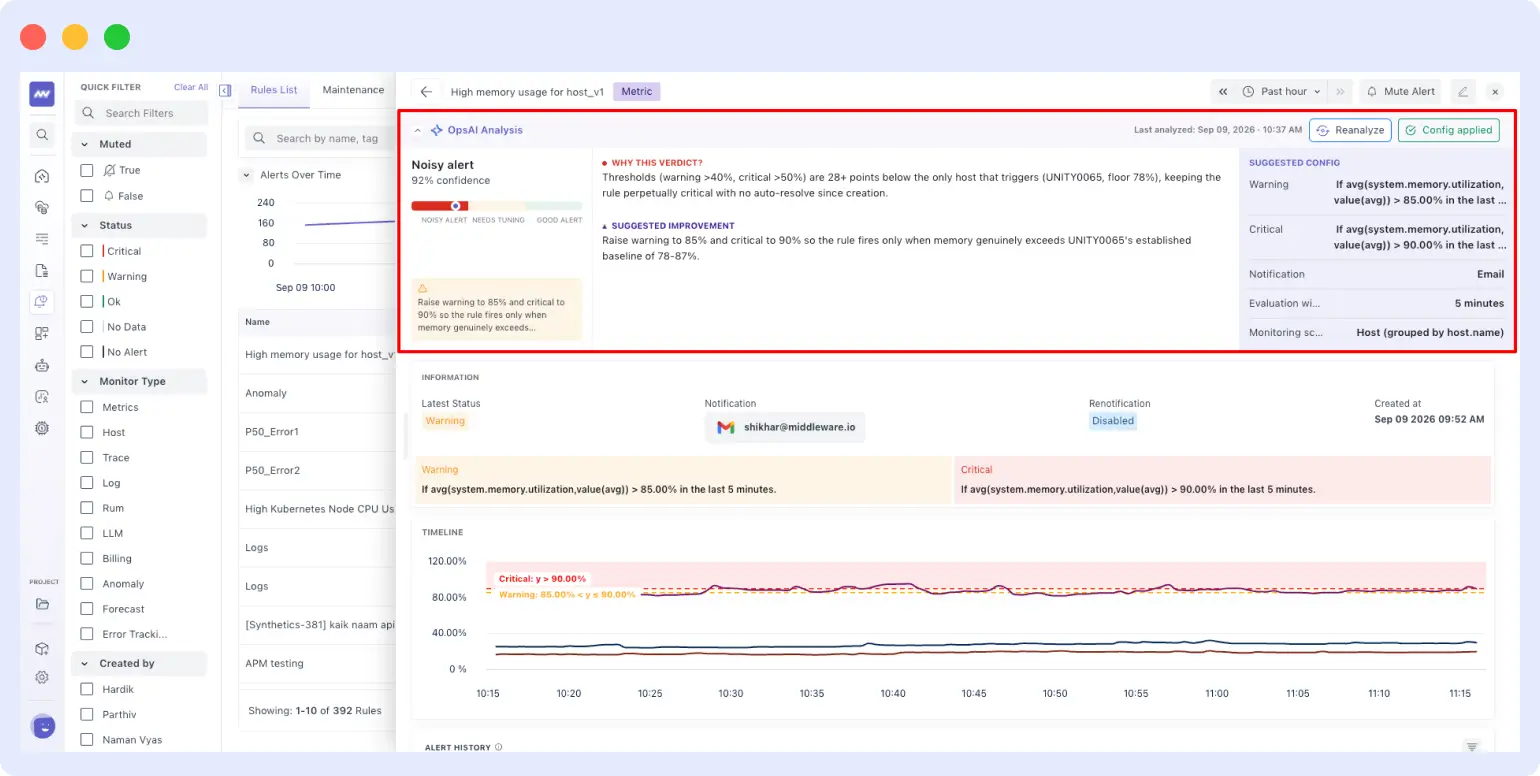Collapse the Status filter section
Viewport: 1540px width, 776px height.
(85, 226)
